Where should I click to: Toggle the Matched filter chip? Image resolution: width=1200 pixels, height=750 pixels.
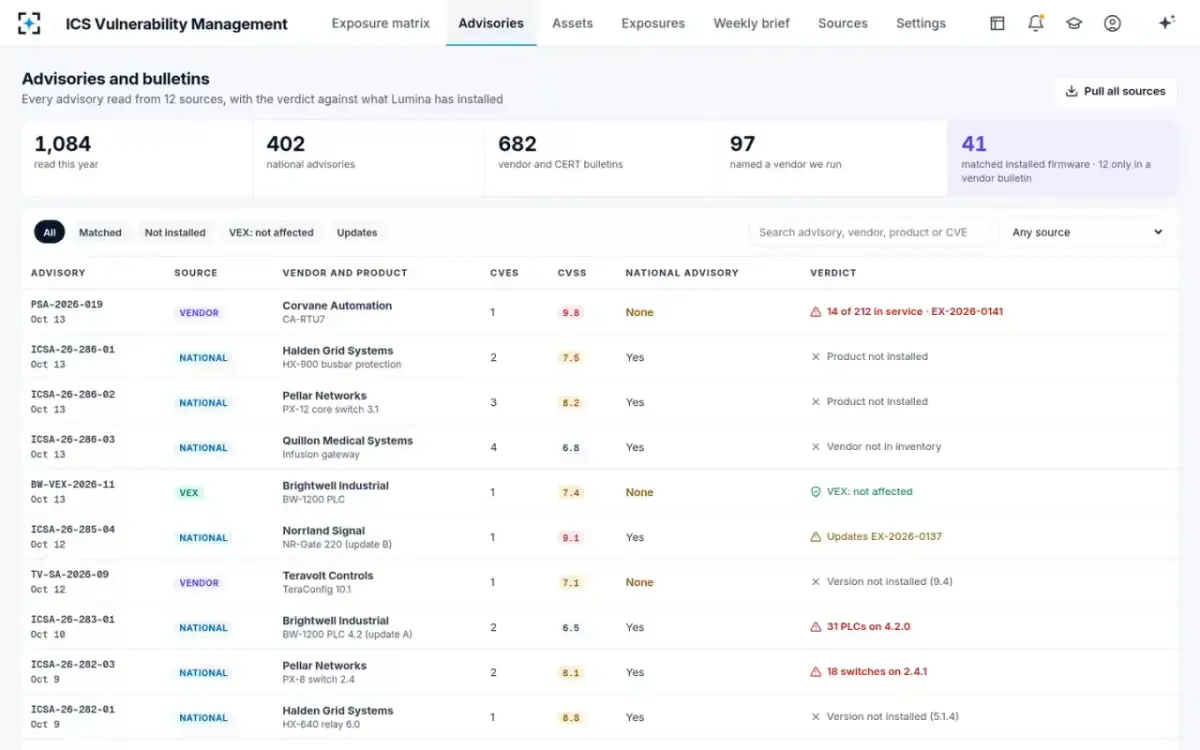pos(100,232)
